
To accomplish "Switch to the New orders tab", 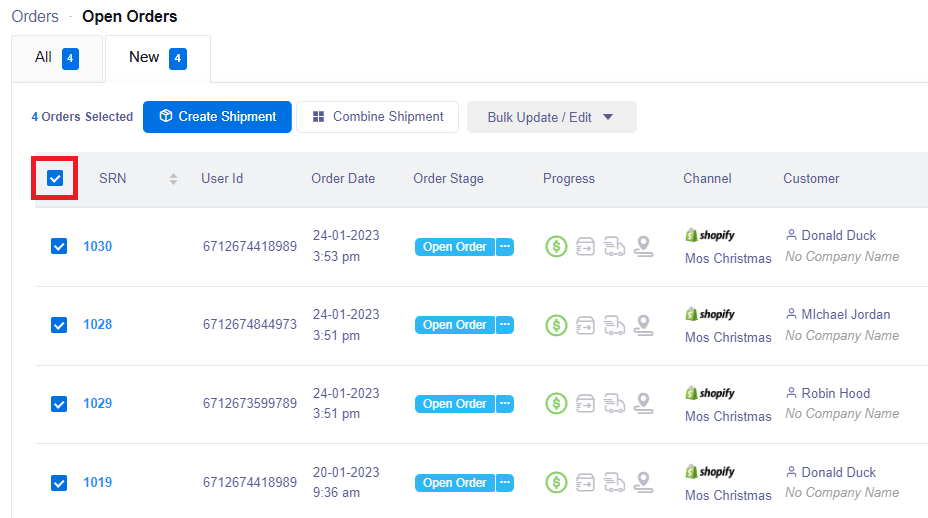I will tap(157, 58).
